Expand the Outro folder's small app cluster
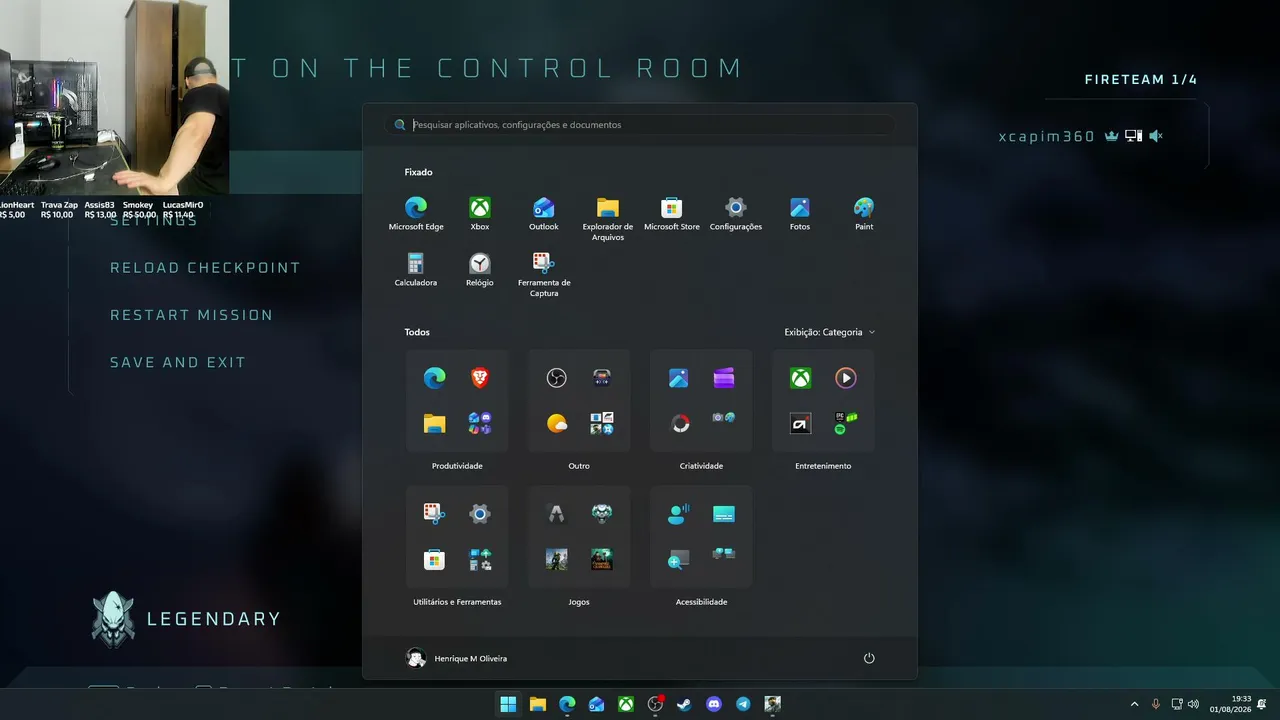Screen dimensions: 1280x720 coord(602,423)
